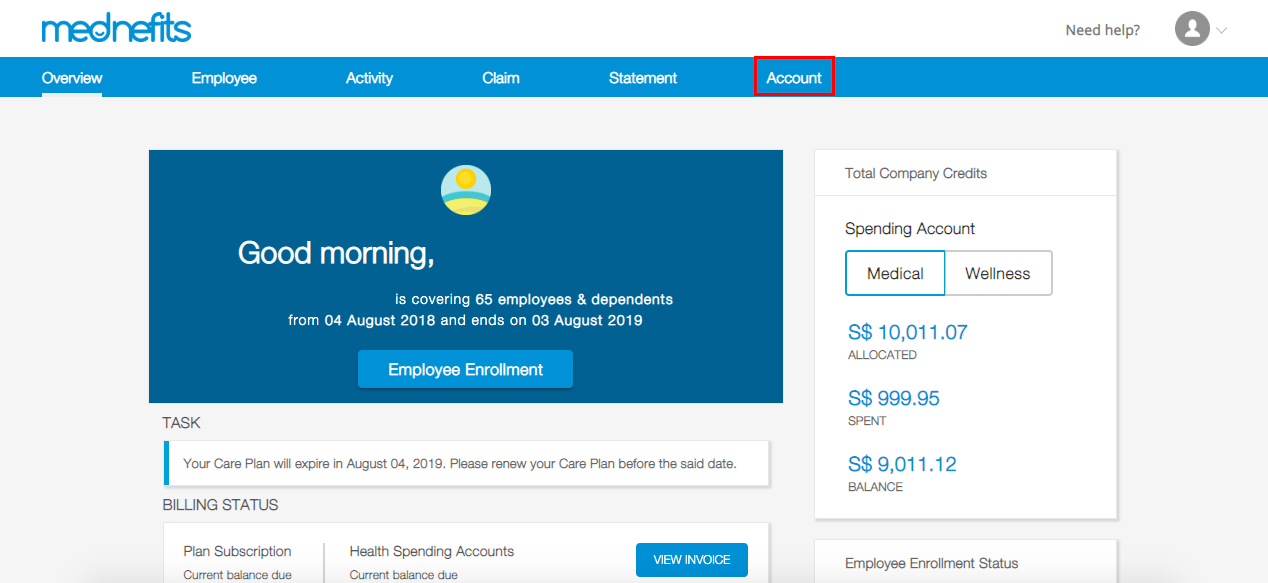Select the Medical spending account toggle

(894, 273)
